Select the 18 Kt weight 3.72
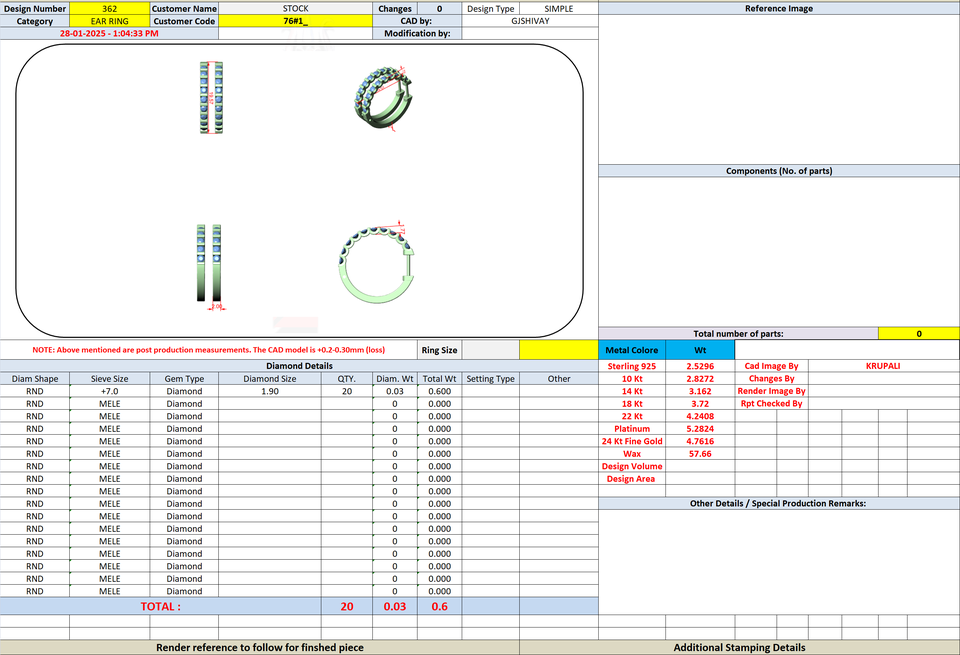 pos(700,404)
